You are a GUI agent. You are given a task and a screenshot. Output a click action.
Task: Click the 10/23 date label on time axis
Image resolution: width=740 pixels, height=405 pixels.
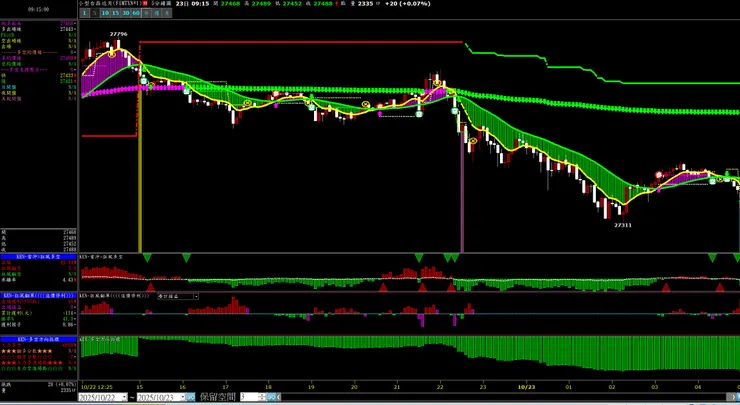(x=527, y=387)
